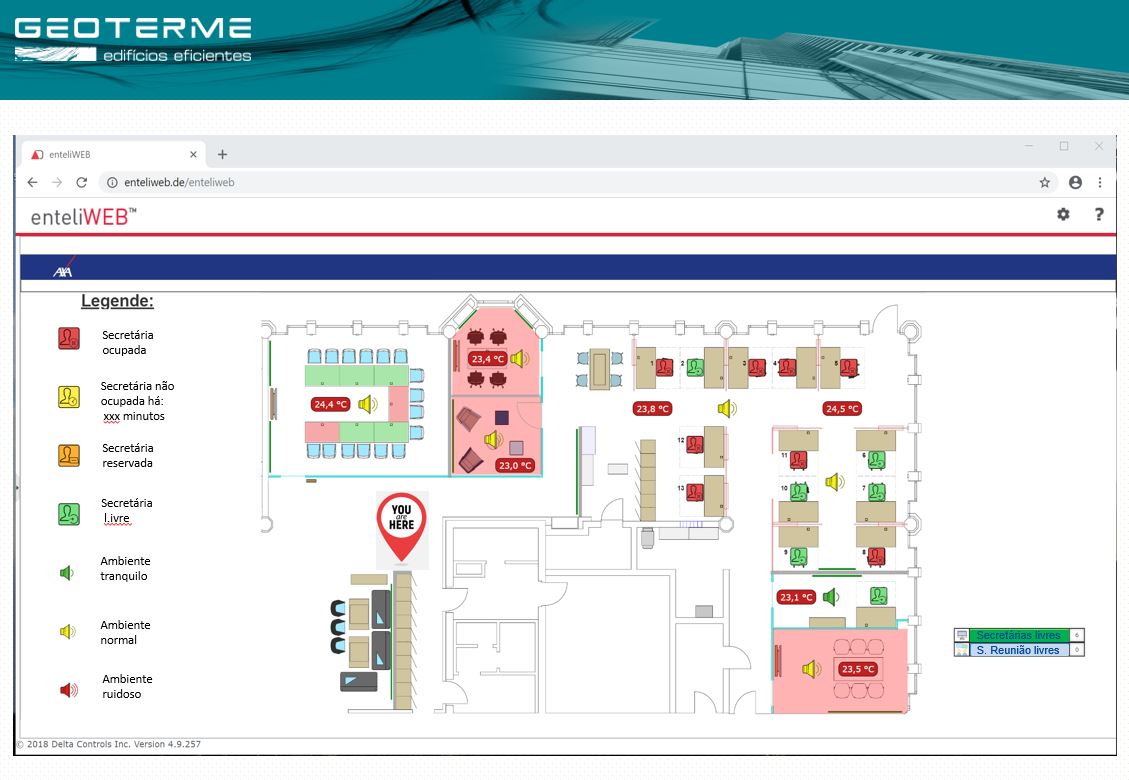This screenshot has height=780, width=1129.
Task: Click the 24,5 °C temperature badge
Action: pyautogui.click(x=842, y=408)
